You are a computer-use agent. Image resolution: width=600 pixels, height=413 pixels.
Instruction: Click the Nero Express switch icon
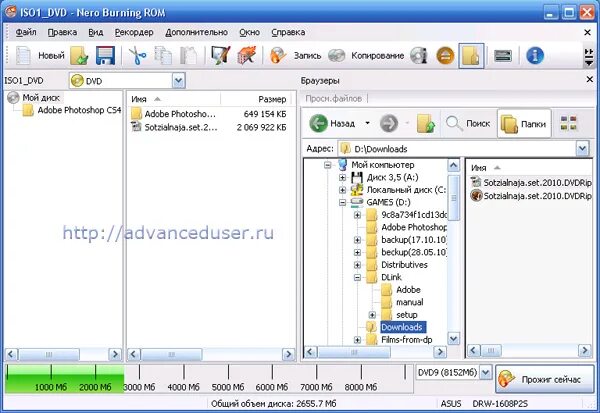[247, 56]
